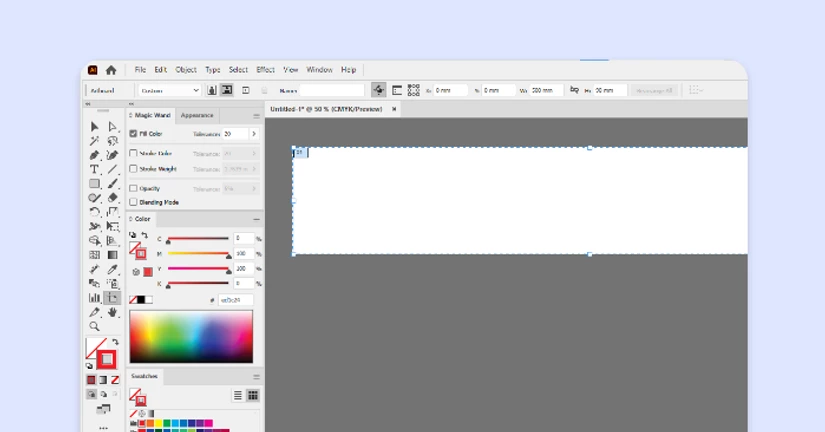Select the Perspective Grid tool
This screenshot has width=825, height=432.
coord(112,240)
